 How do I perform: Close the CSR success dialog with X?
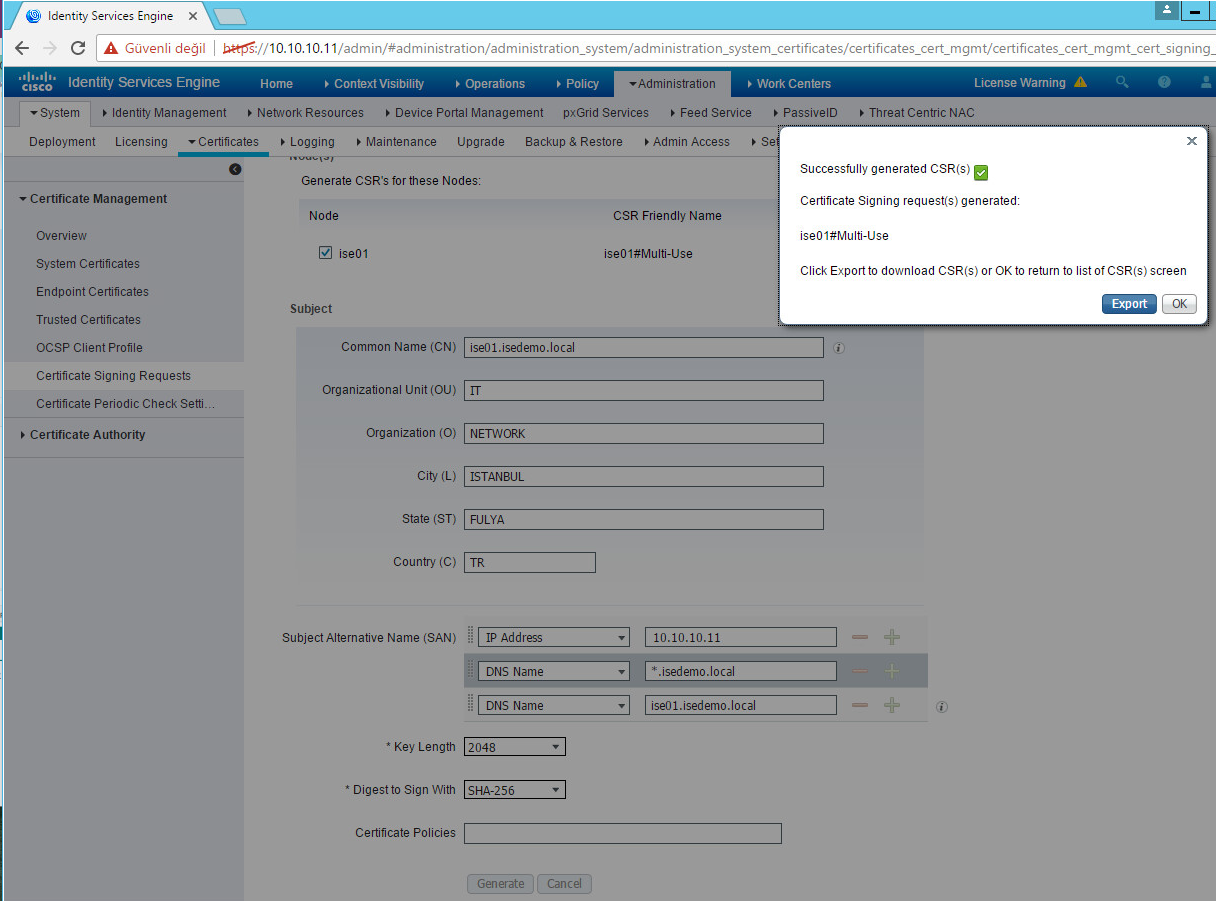[1191, 141]
